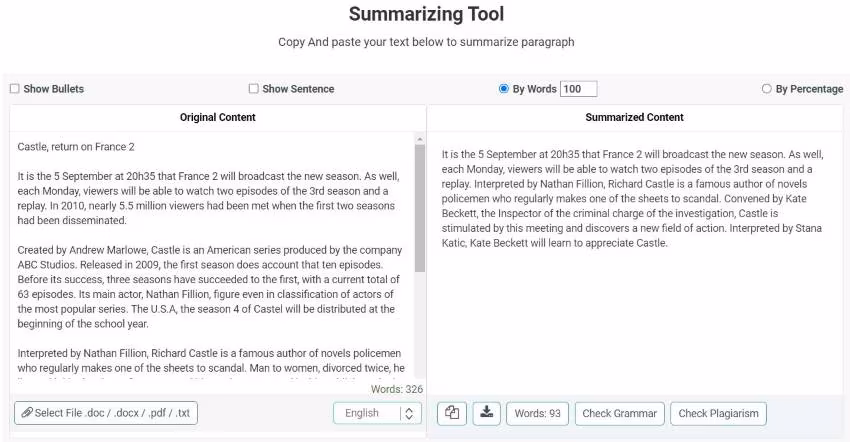Click inside the original content text area
The height and width of the screenshot is (442, 850).
point(210,260)
